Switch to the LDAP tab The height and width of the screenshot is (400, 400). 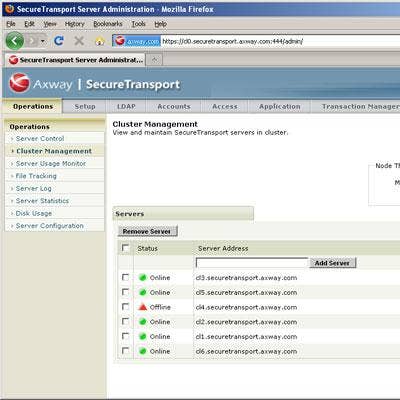tap(126, 107)
